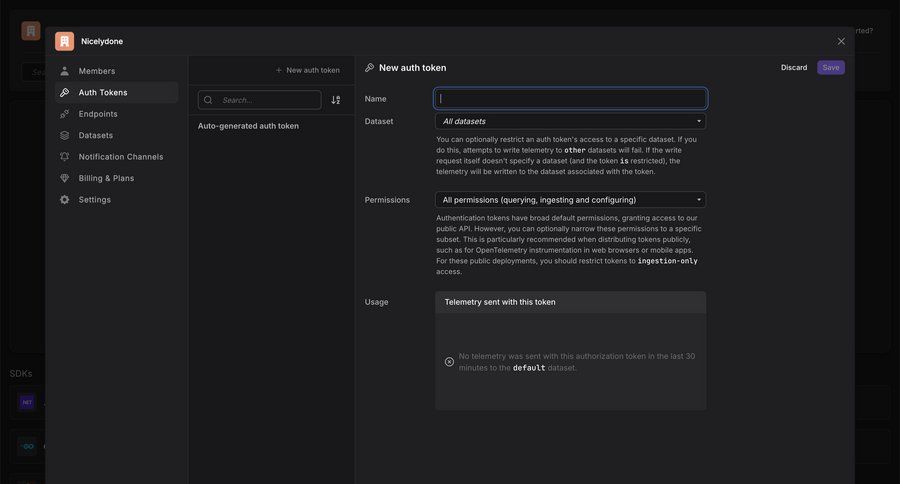The height and width of the screenshot is (484, 900).
Task: Discard the new auth token
Action: coord(794,68)
